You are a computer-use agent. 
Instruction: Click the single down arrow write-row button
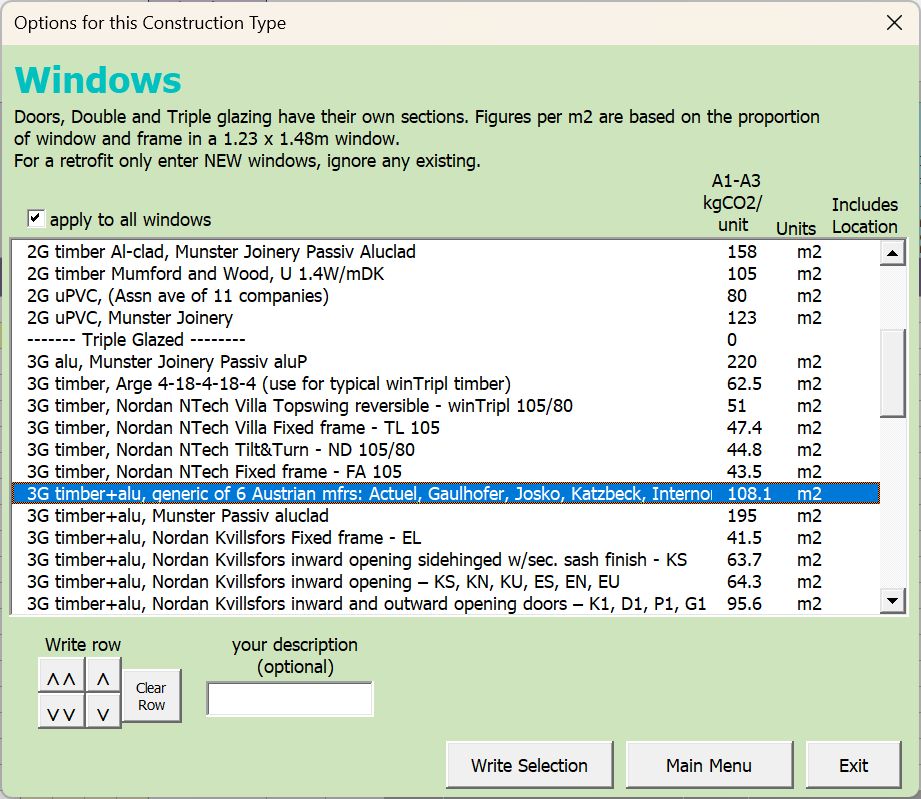103,714
